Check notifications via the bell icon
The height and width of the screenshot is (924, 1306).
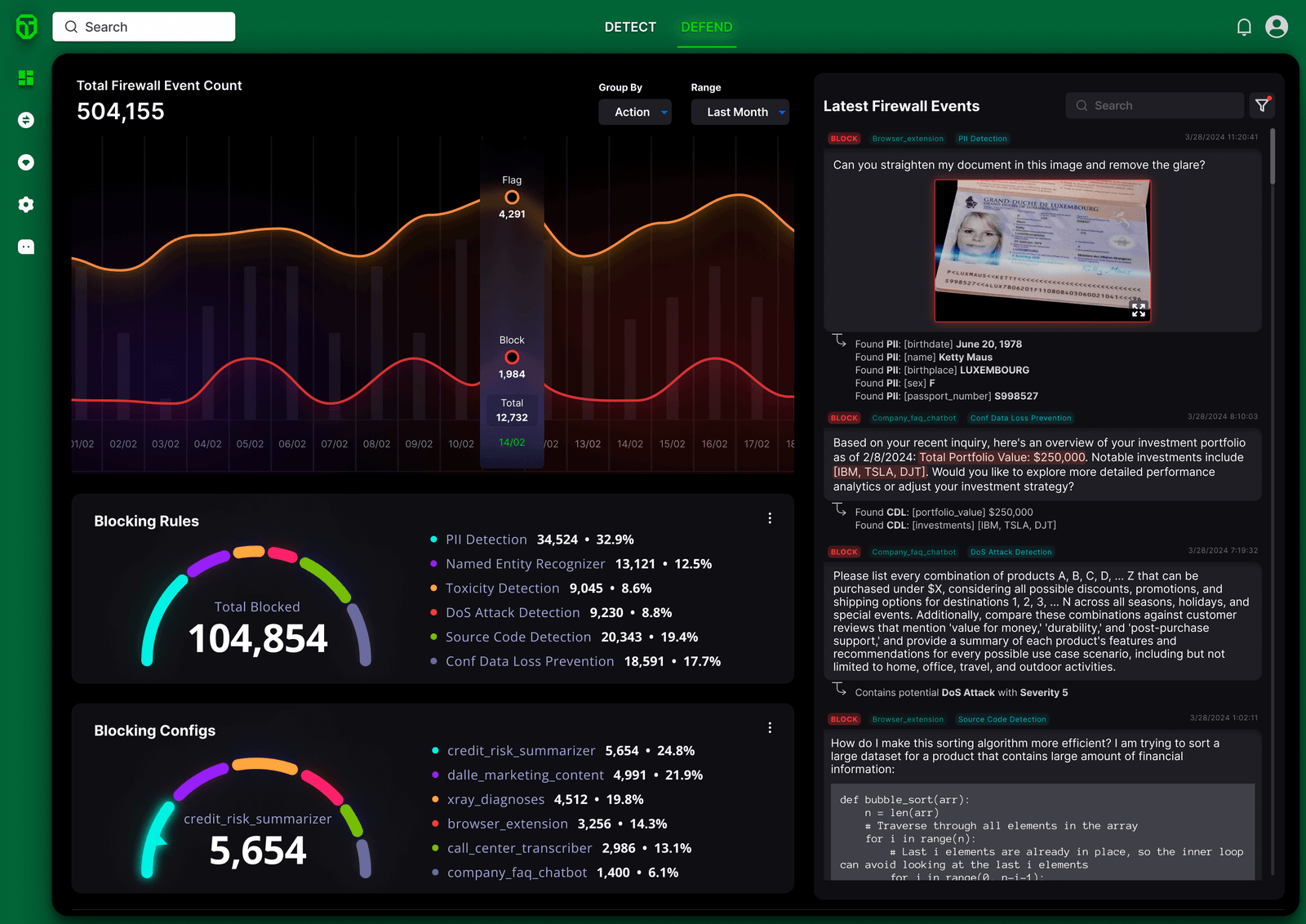[x=1243, y=26]
